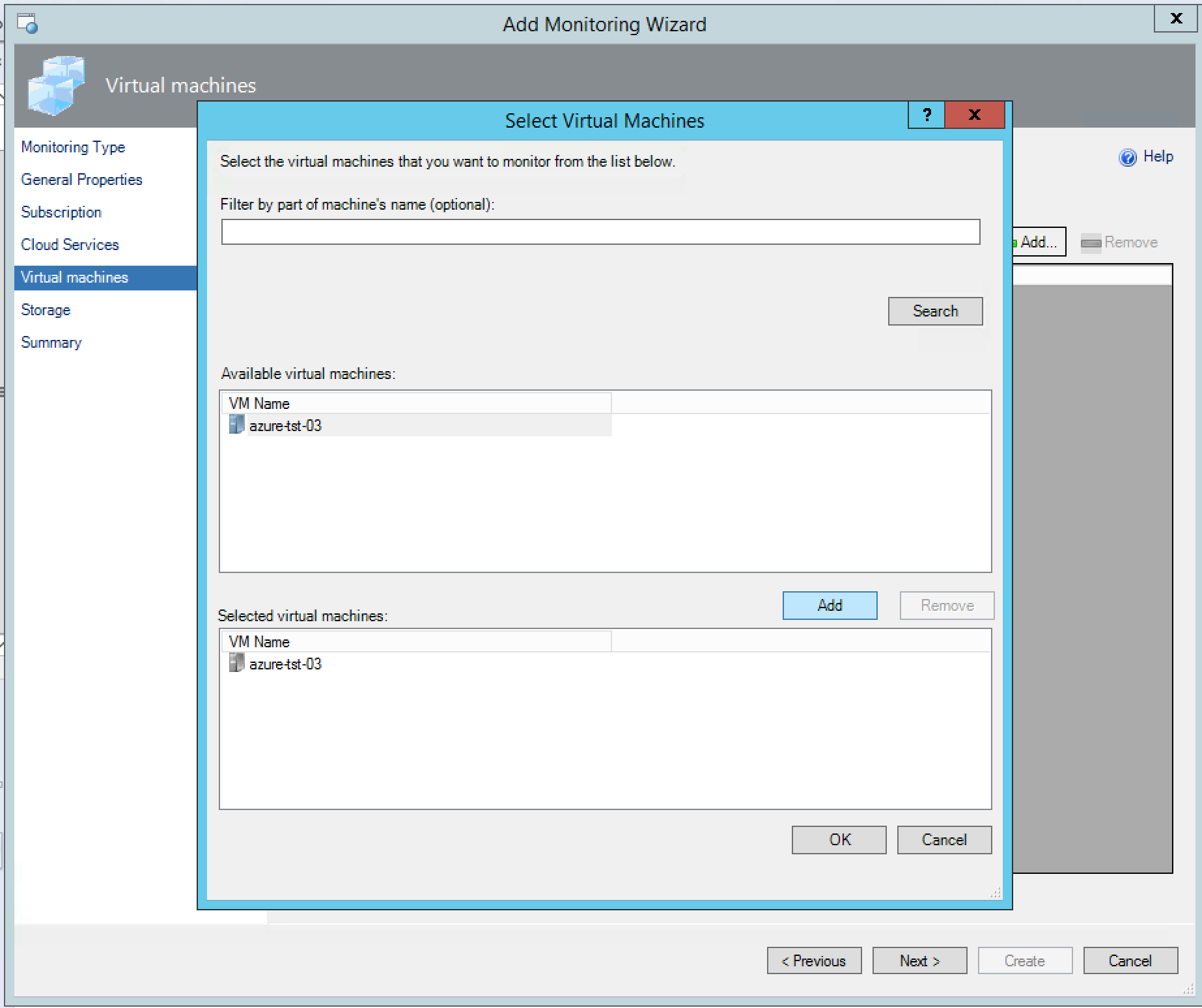Close the Select Virtual Machines dialog
Viewport: 1202px width, 1008px height.
pyautogui.click(x=974, y=115)
